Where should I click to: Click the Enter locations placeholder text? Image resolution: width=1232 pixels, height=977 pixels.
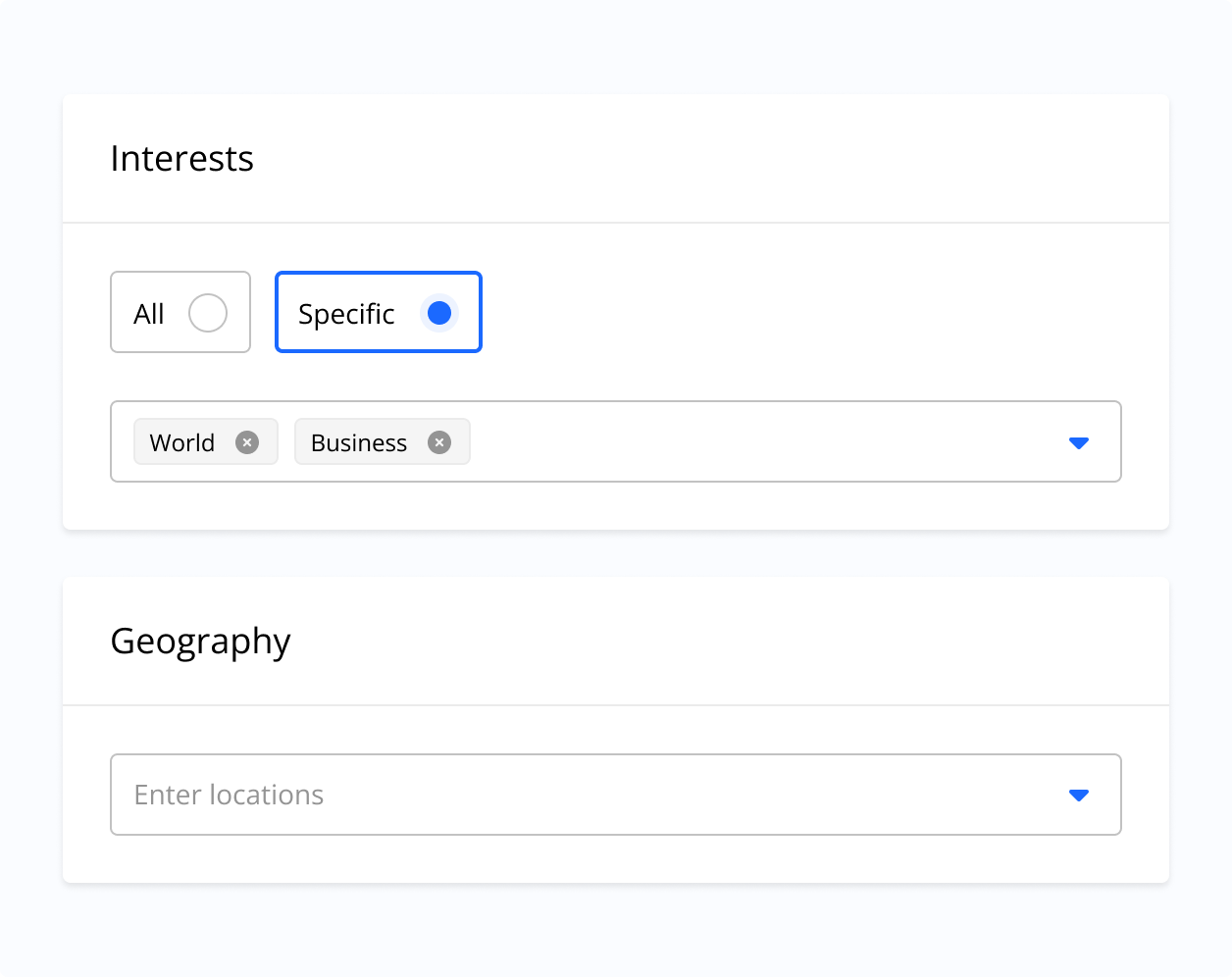pos(229,795)
